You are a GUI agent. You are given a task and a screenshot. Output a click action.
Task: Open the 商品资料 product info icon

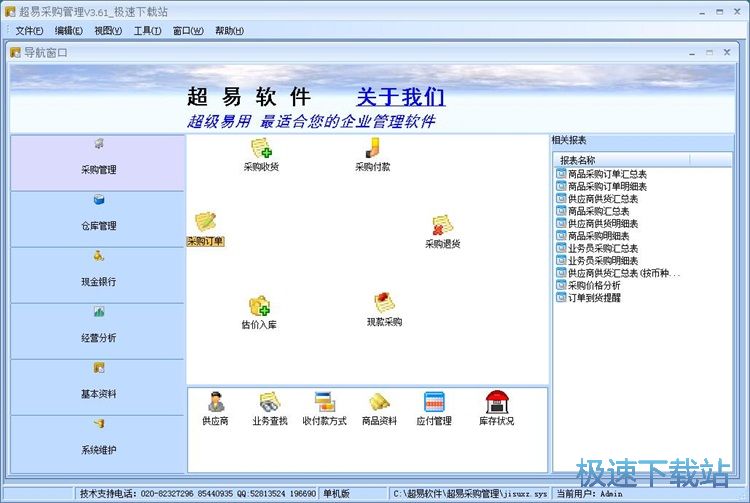(379, 409)
